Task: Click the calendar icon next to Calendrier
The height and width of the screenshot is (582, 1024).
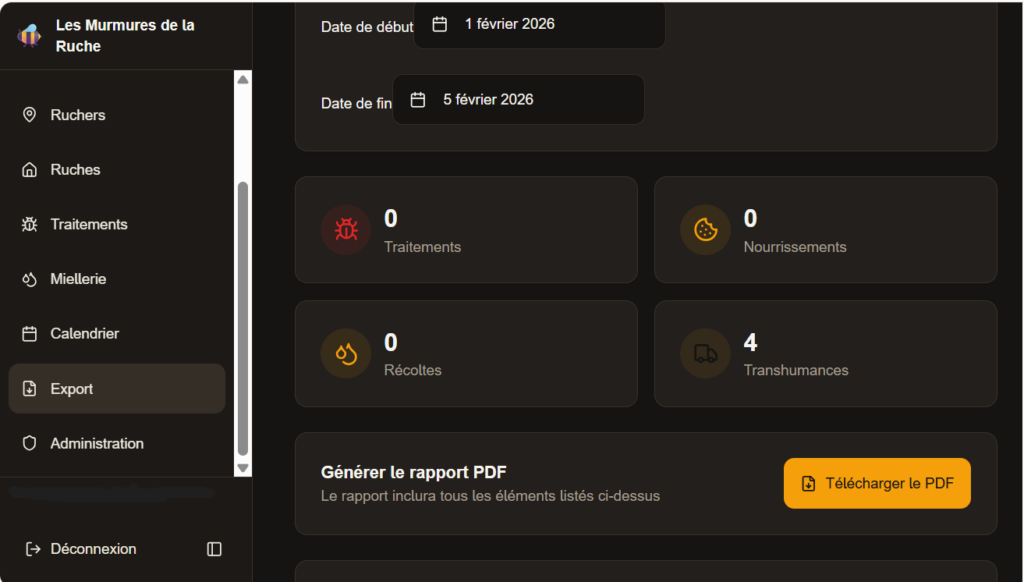Action: [x=30, y=333]
